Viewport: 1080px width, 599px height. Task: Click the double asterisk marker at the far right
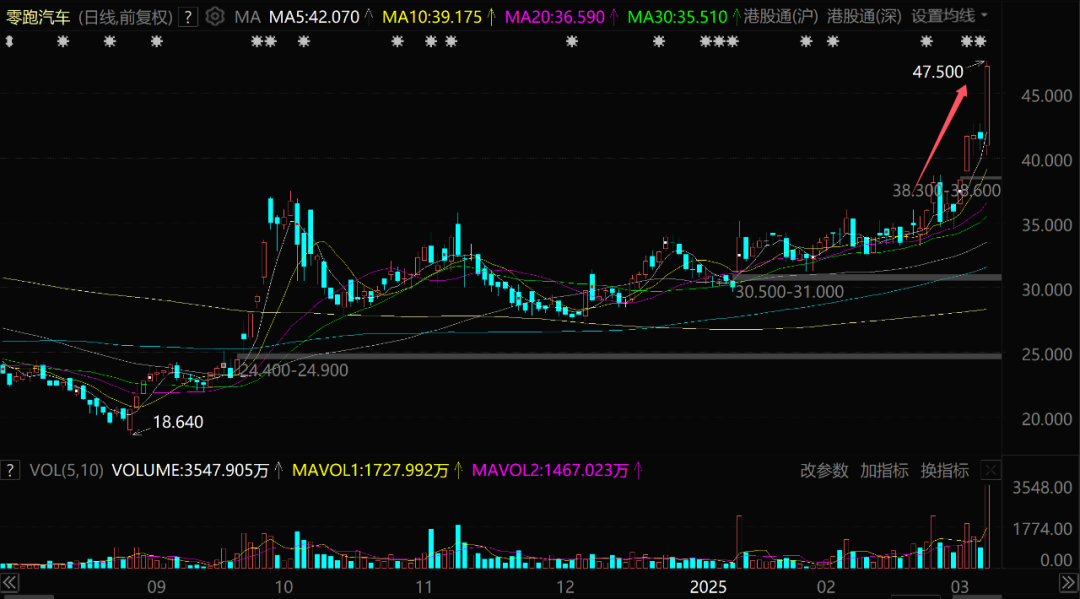point(973,42)
